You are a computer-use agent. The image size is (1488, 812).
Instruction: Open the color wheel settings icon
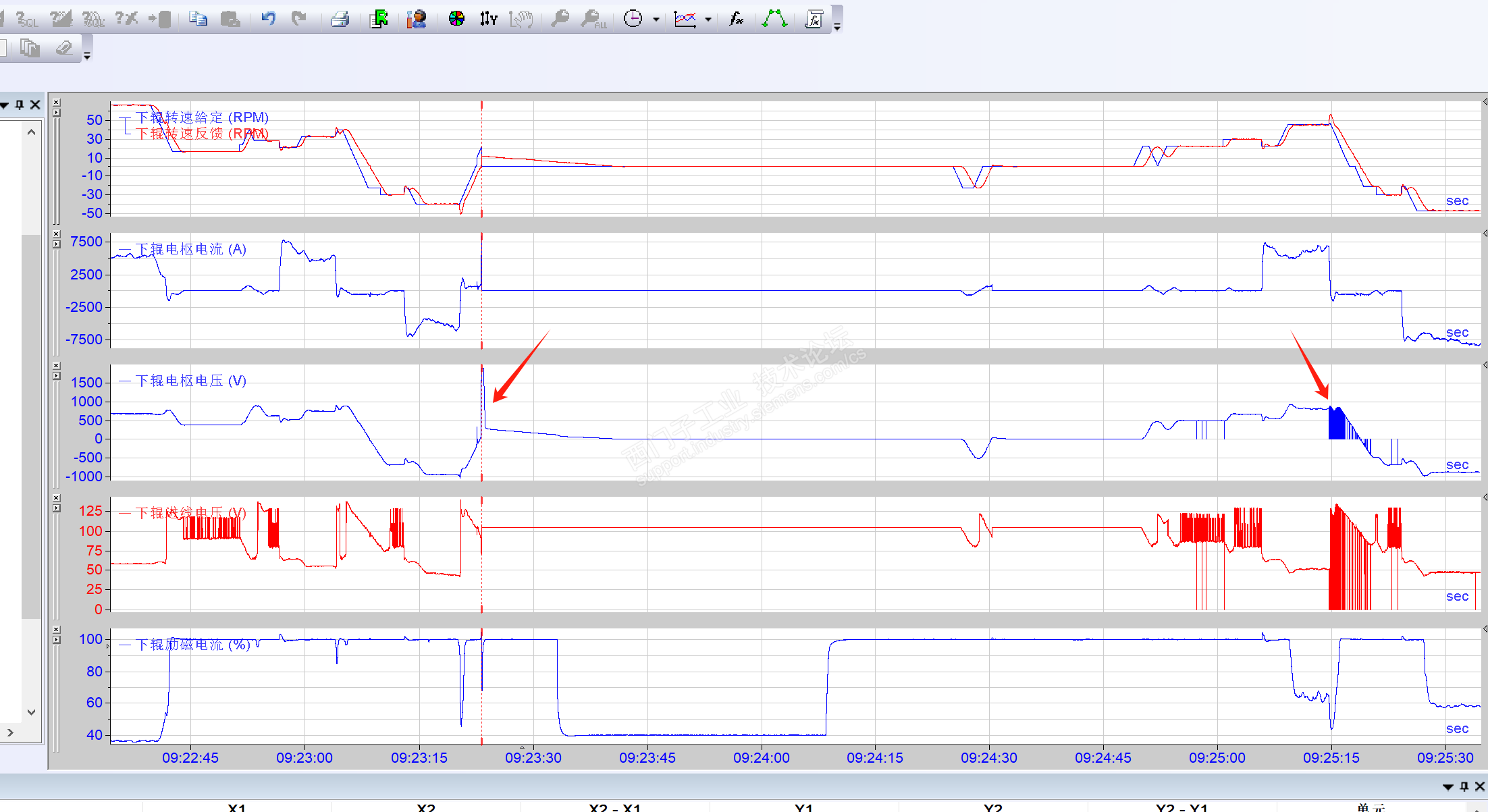(456, 19)
